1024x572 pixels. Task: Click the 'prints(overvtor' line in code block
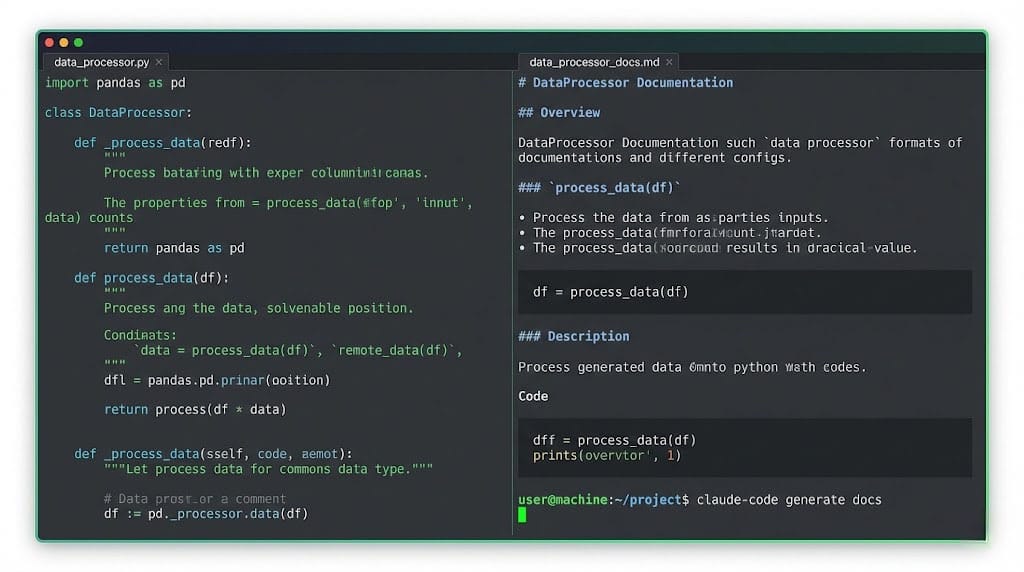(x=606, y=456)
